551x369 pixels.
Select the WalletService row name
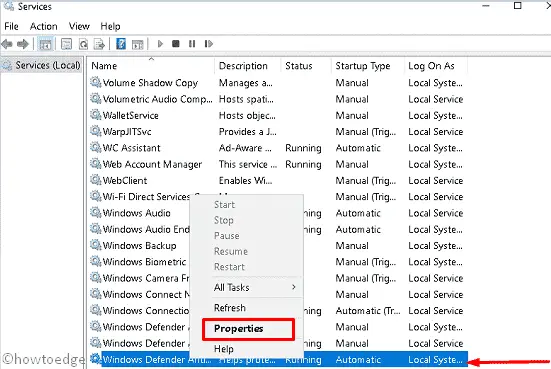(x=130, y=115)
